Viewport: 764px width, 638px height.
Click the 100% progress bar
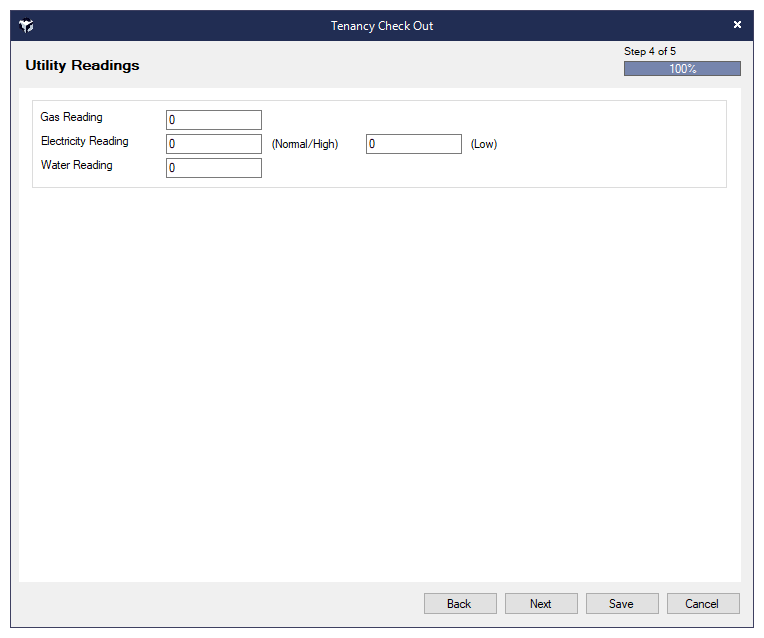682,69
